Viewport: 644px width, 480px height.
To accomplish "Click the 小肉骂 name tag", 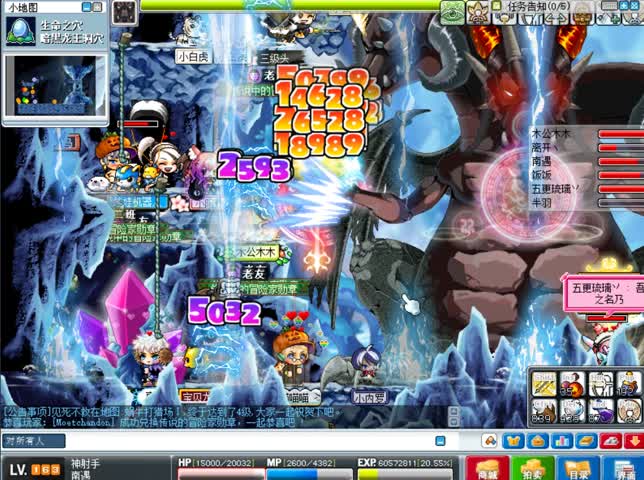I will pos(369,397).
